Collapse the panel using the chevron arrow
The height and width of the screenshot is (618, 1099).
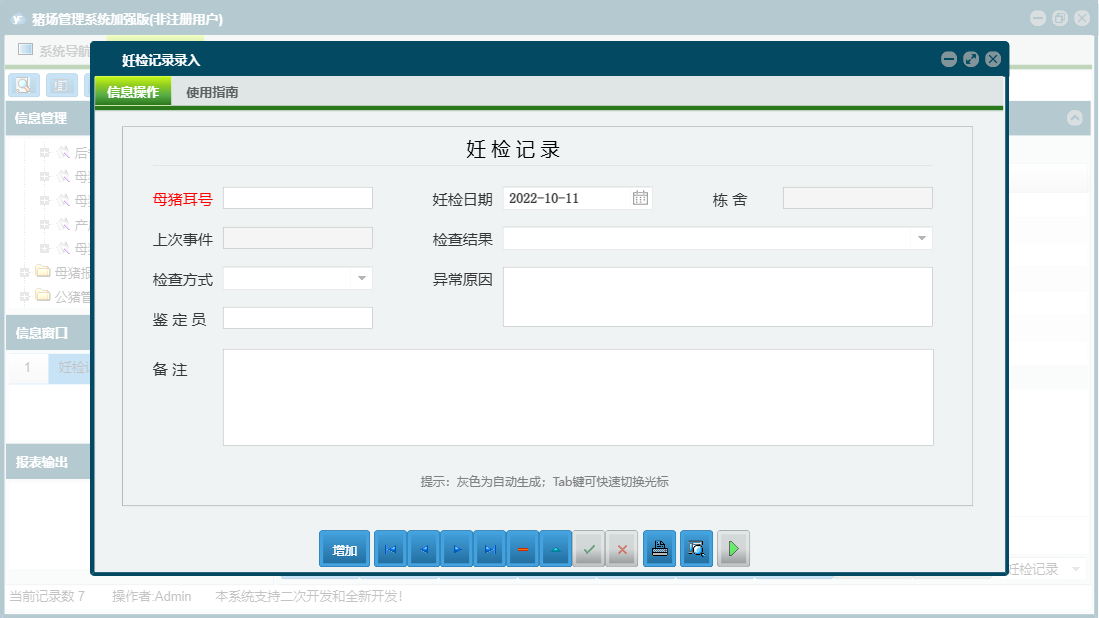[x=1076, y=119]
